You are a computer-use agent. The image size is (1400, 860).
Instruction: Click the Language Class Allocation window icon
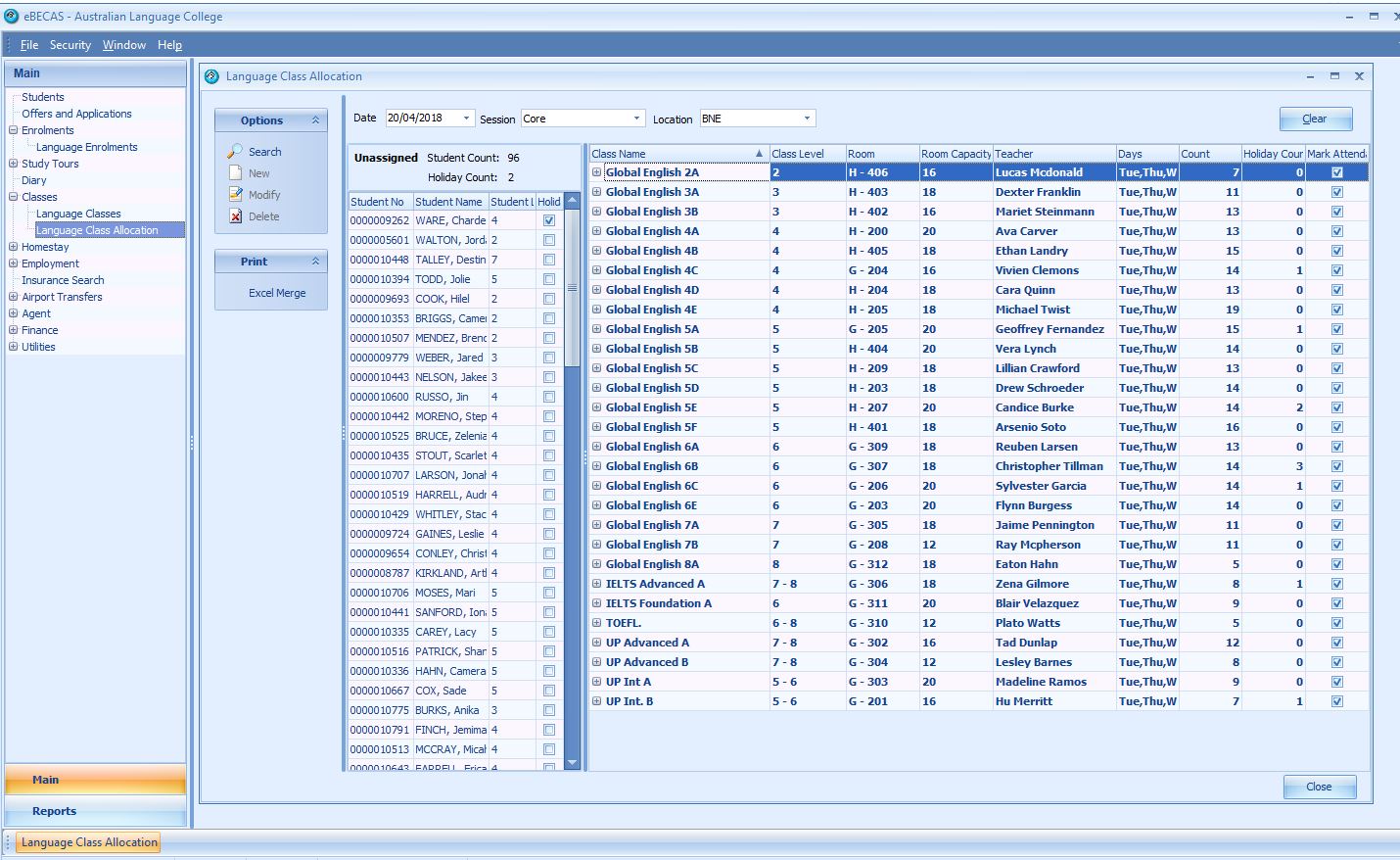tap(211, 76)
